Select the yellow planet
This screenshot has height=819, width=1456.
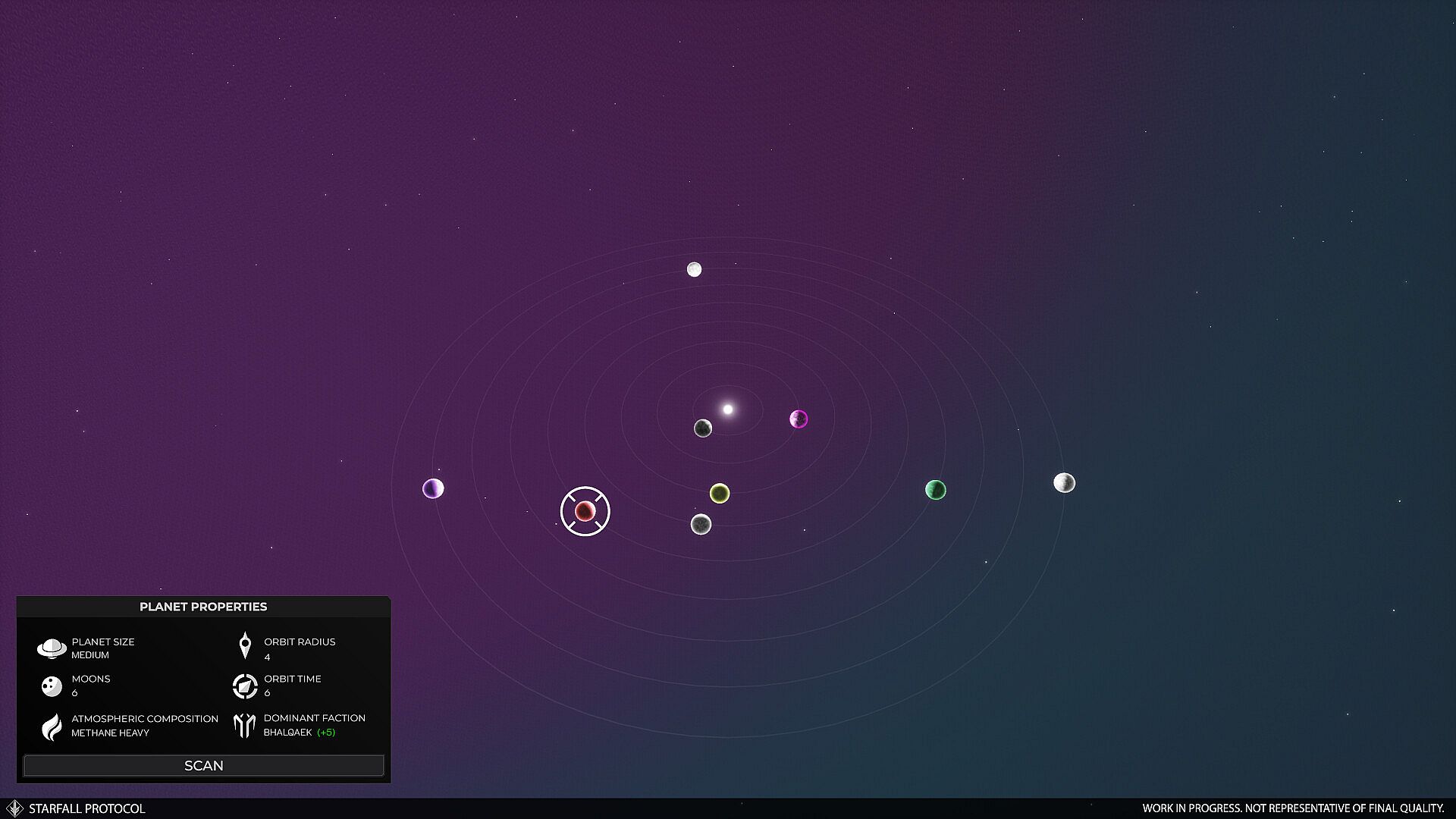pyautogui.click(x=720, y=494)
